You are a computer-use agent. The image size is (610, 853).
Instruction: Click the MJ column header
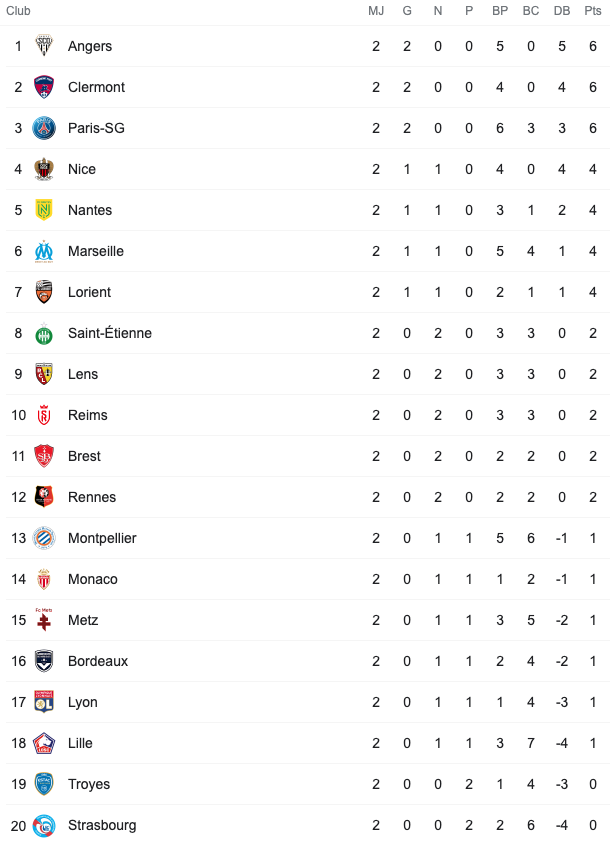point(376,11)
